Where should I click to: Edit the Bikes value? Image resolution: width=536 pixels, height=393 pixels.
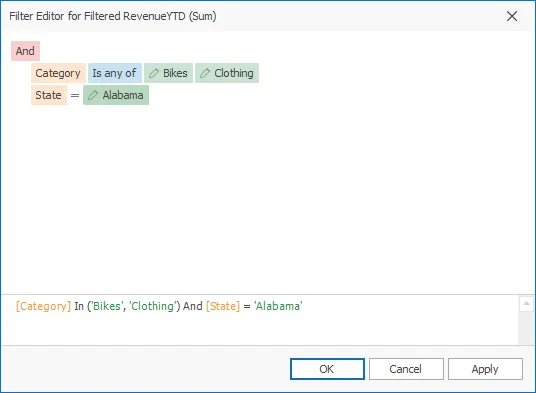pos(168,73)
